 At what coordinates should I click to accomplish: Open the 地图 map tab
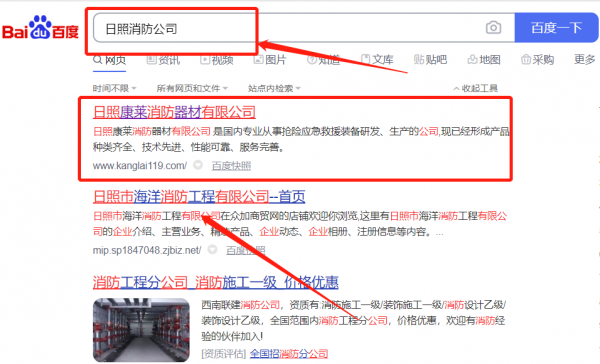coord(484,60)
